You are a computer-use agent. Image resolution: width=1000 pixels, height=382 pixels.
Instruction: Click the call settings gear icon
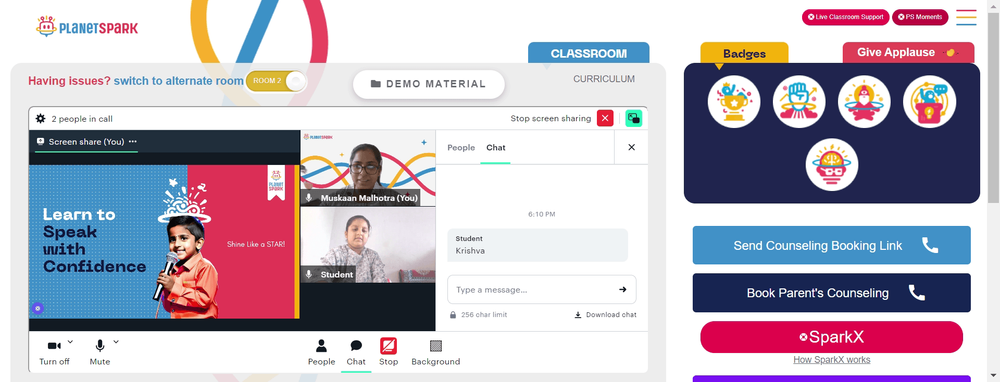(41, 119)
